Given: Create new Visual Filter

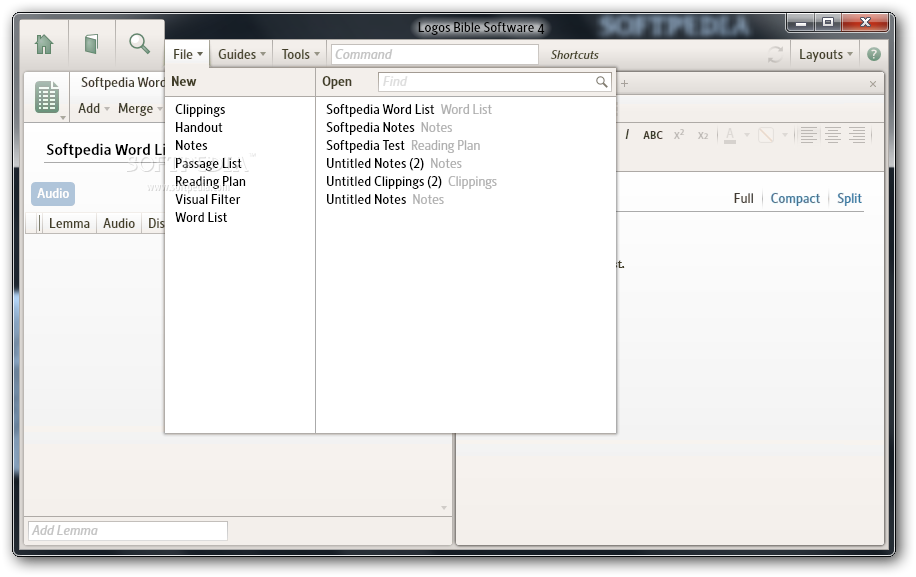Looking at the screenshot, I should (207, 200).
